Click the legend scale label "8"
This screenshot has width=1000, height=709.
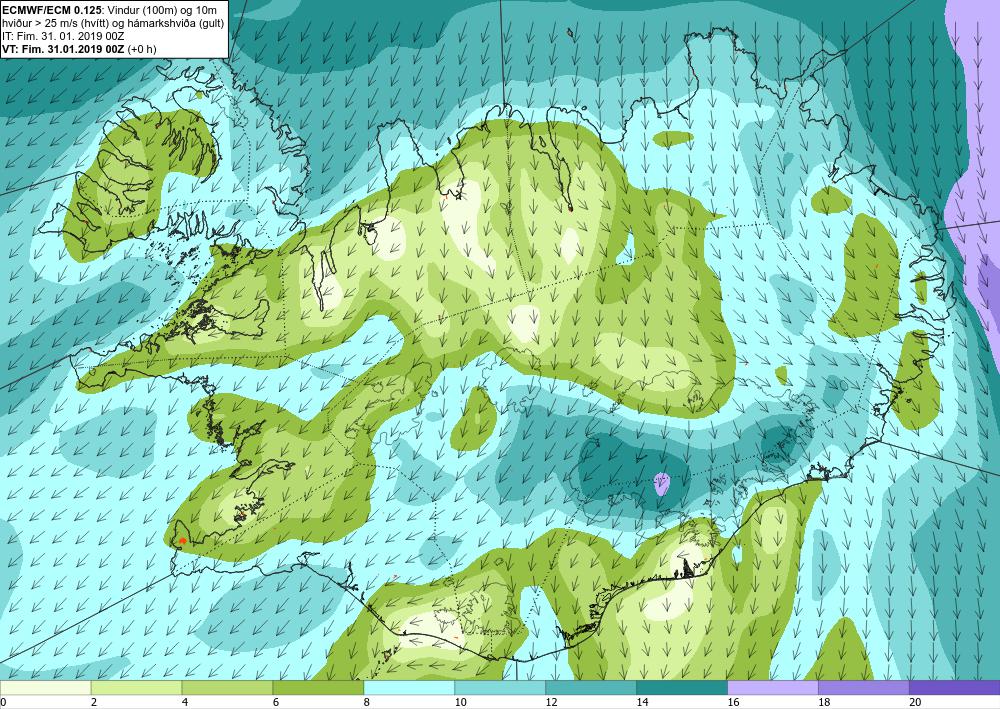[x=367, y=702]
